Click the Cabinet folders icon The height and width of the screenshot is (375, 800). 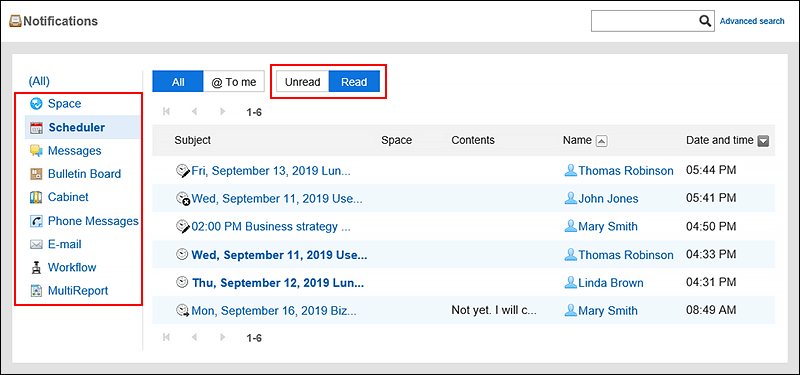click(36, 197)
